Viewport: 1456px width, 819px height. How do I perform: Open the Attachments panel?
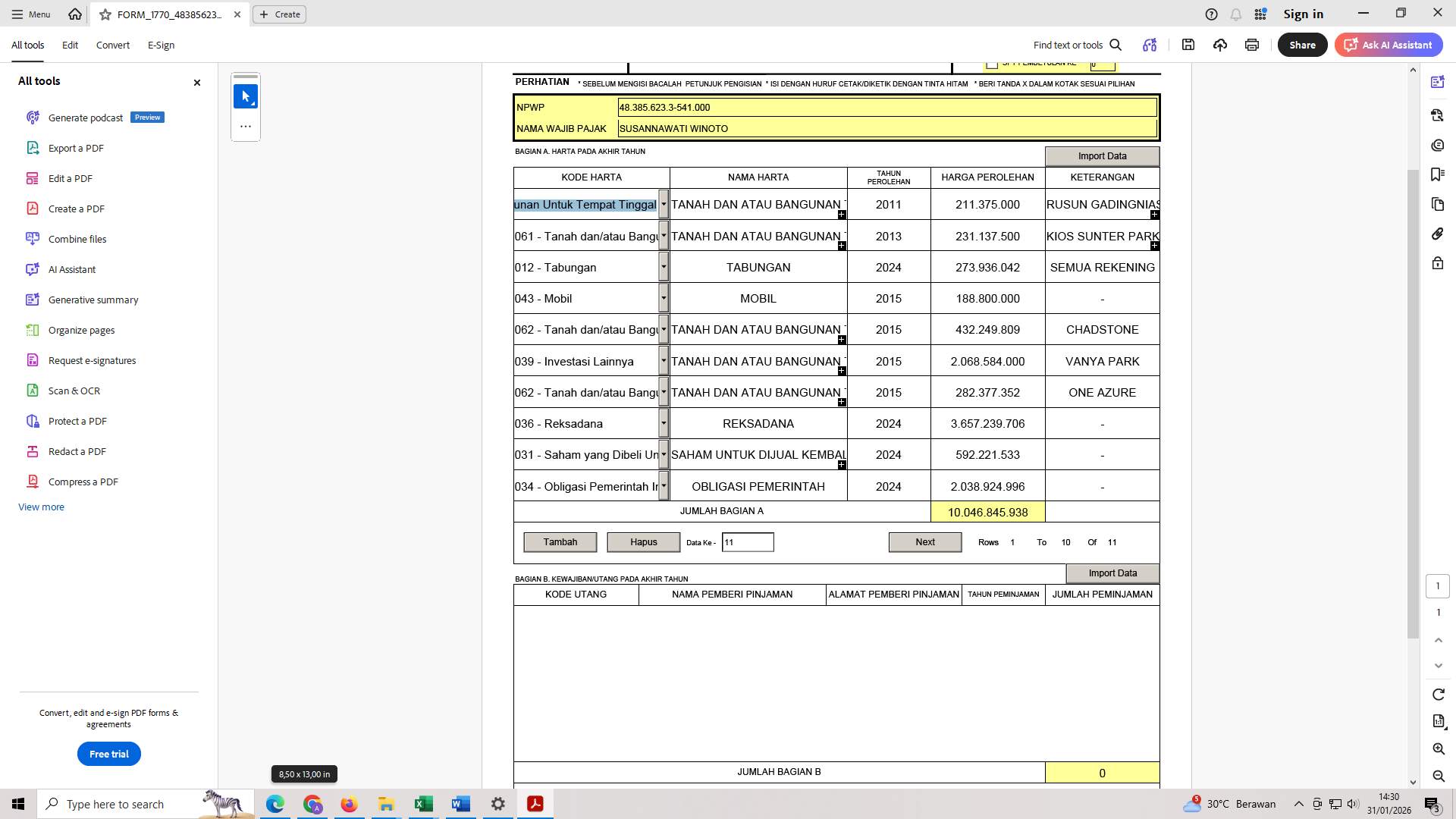(x=1438, y=234)
